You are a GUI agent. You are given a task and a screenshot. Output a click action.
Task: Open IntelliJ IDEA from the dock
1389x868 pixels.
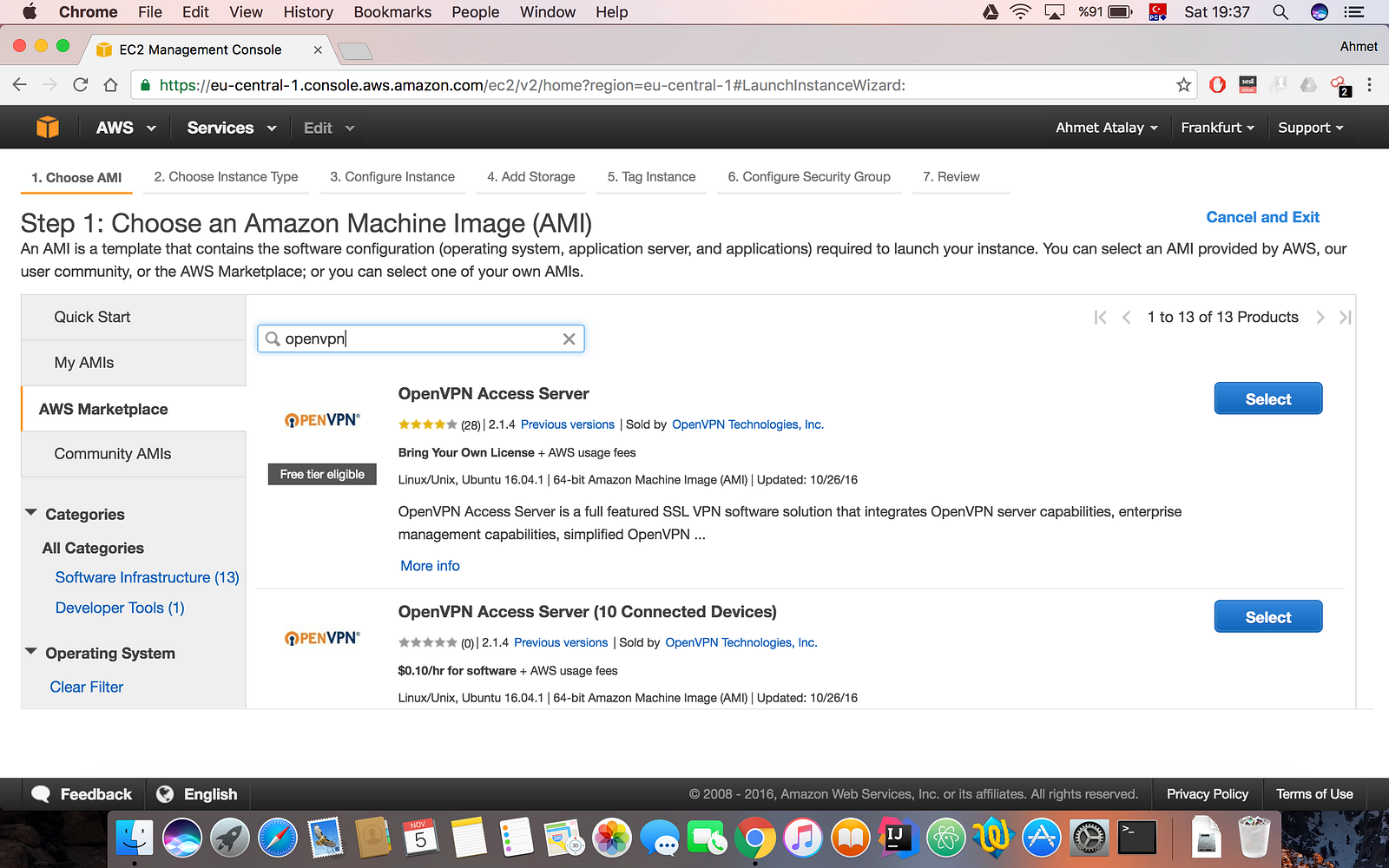point(899,838)
